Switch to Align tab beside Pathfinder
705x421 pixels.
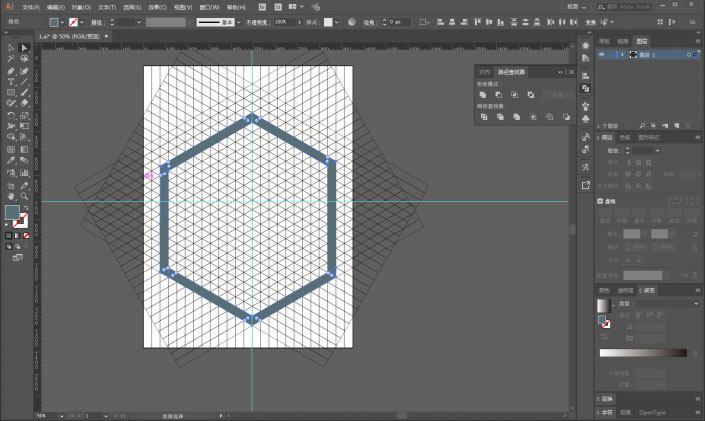pyautogui.click(x=484, y=72)
